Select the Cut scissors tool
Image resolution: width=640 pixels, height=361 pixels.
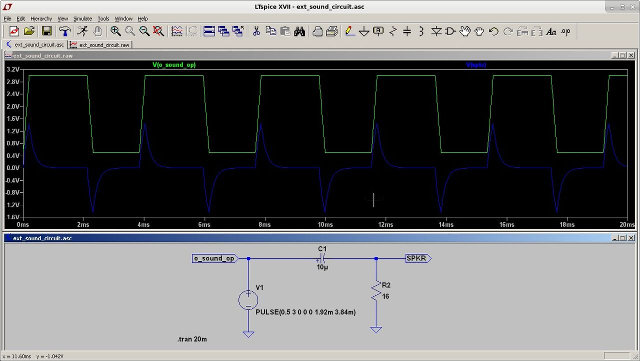tap(256, 31)
